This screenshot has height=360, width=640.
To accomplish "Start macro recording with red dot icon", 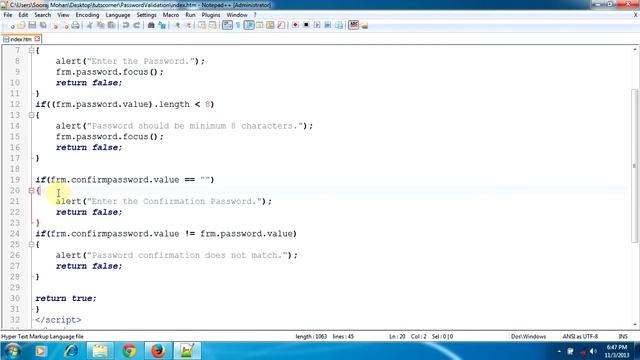I will [295, 25].
